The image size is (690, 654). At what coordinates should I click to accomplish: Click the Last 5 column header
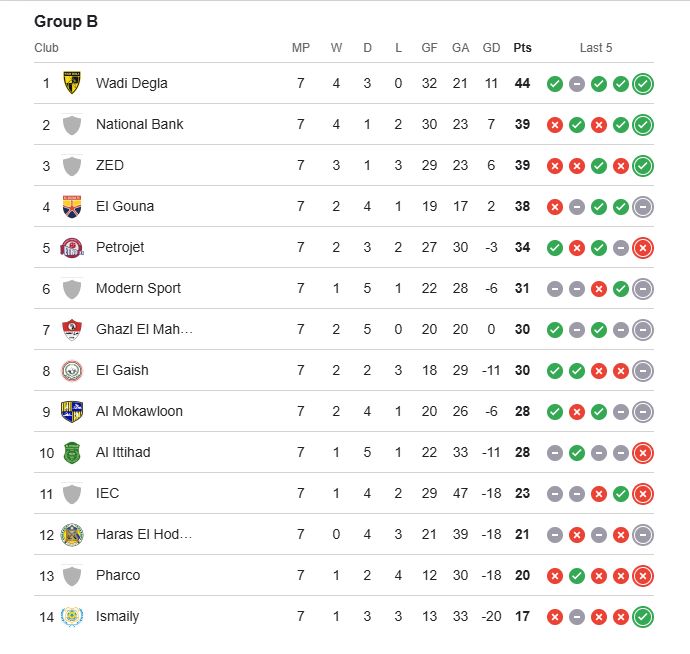point(596,48)
